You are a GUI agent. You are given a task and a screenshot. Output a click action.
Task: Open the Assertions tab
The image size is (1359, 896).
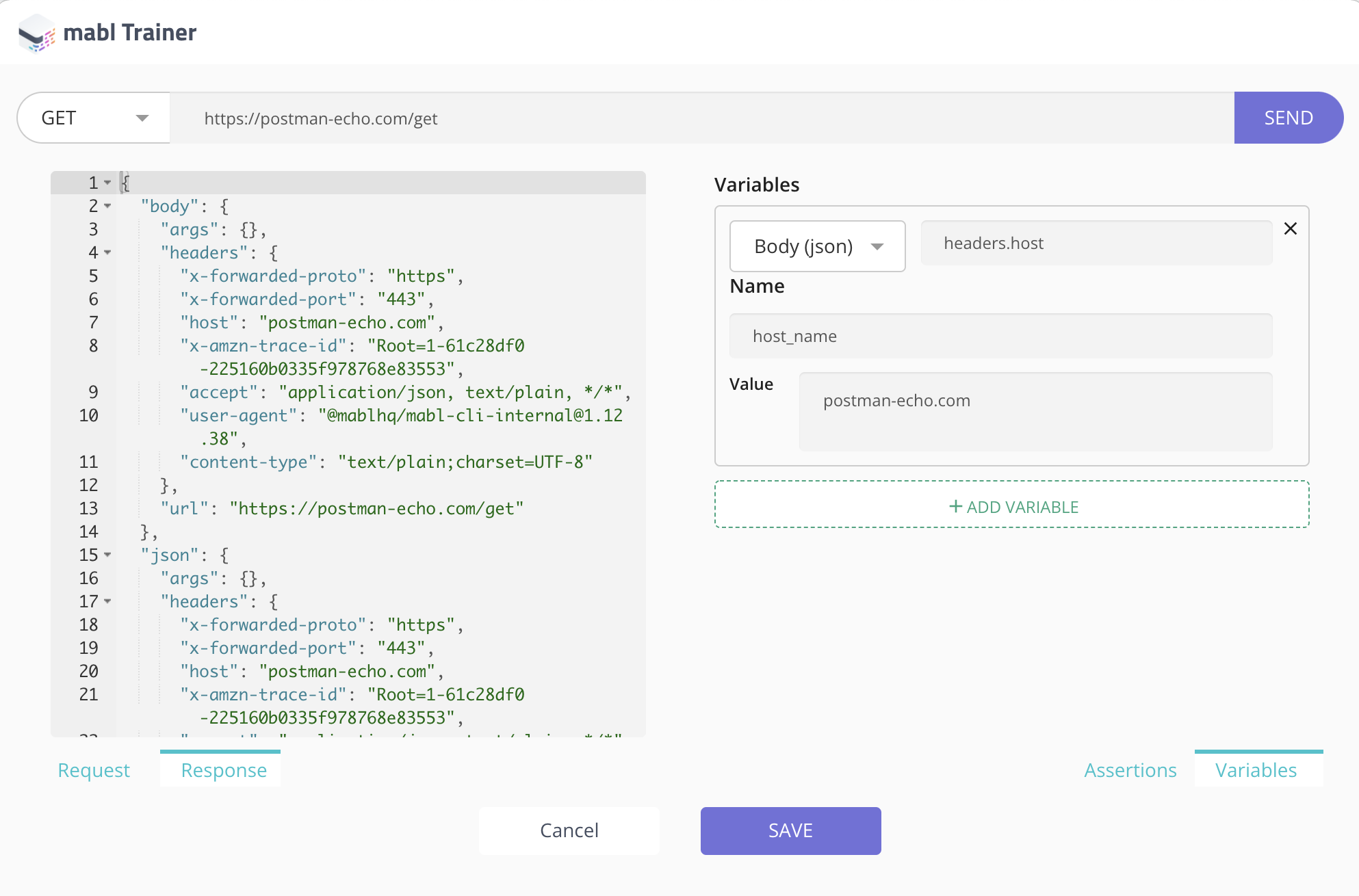[1130, 770]
